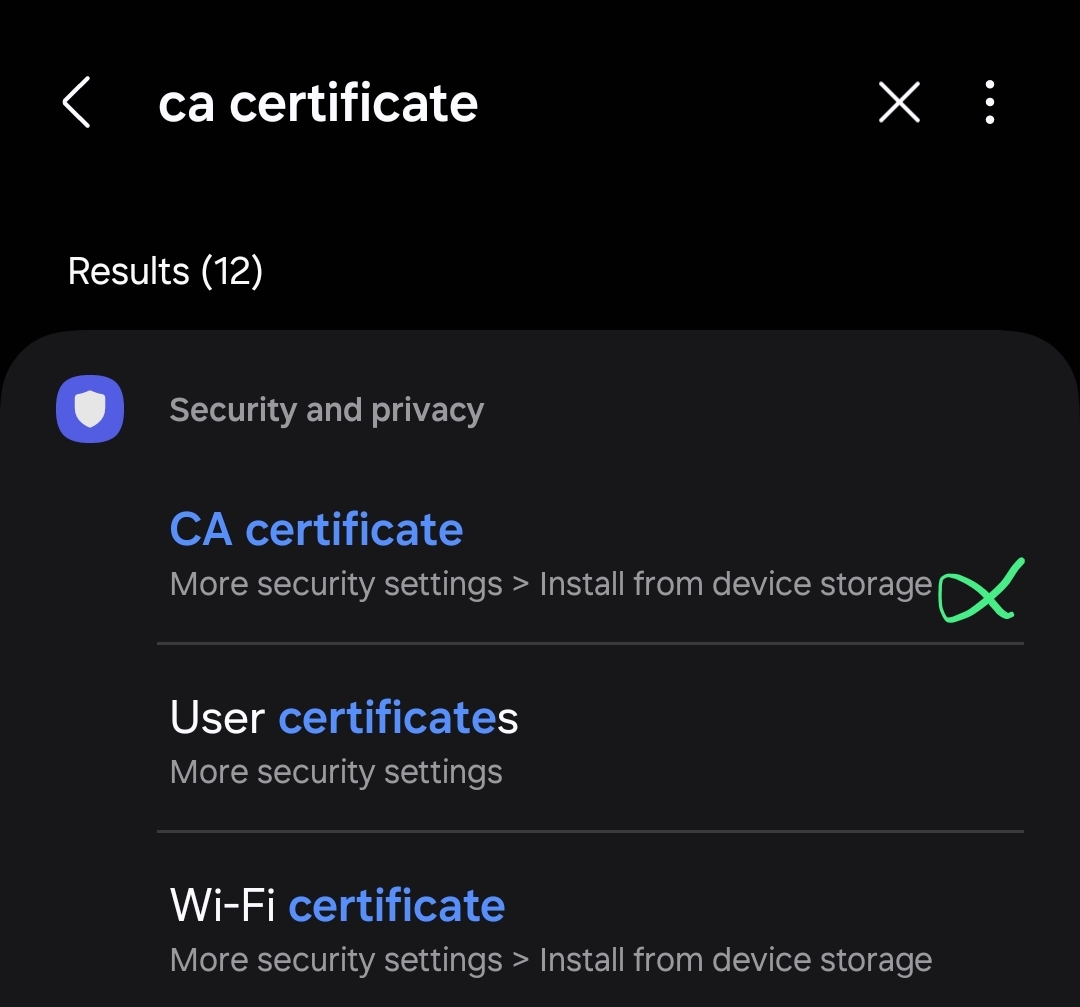Select the Security and privacy category header
This screenshot has height=1007, width=1080.
pos(326,410)
